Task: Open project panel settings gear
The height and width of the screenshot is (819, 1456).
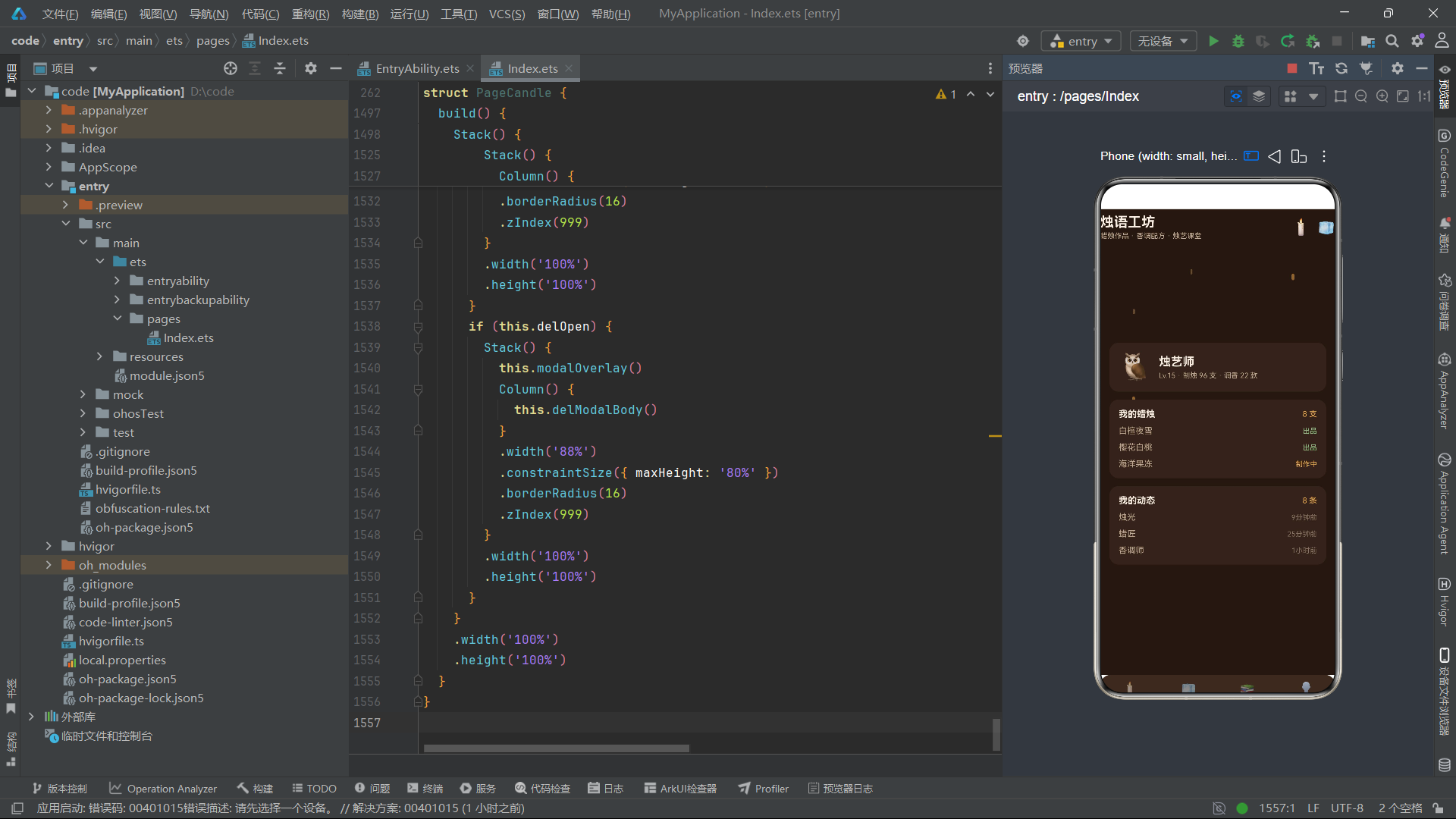Action: coord(311,68)
